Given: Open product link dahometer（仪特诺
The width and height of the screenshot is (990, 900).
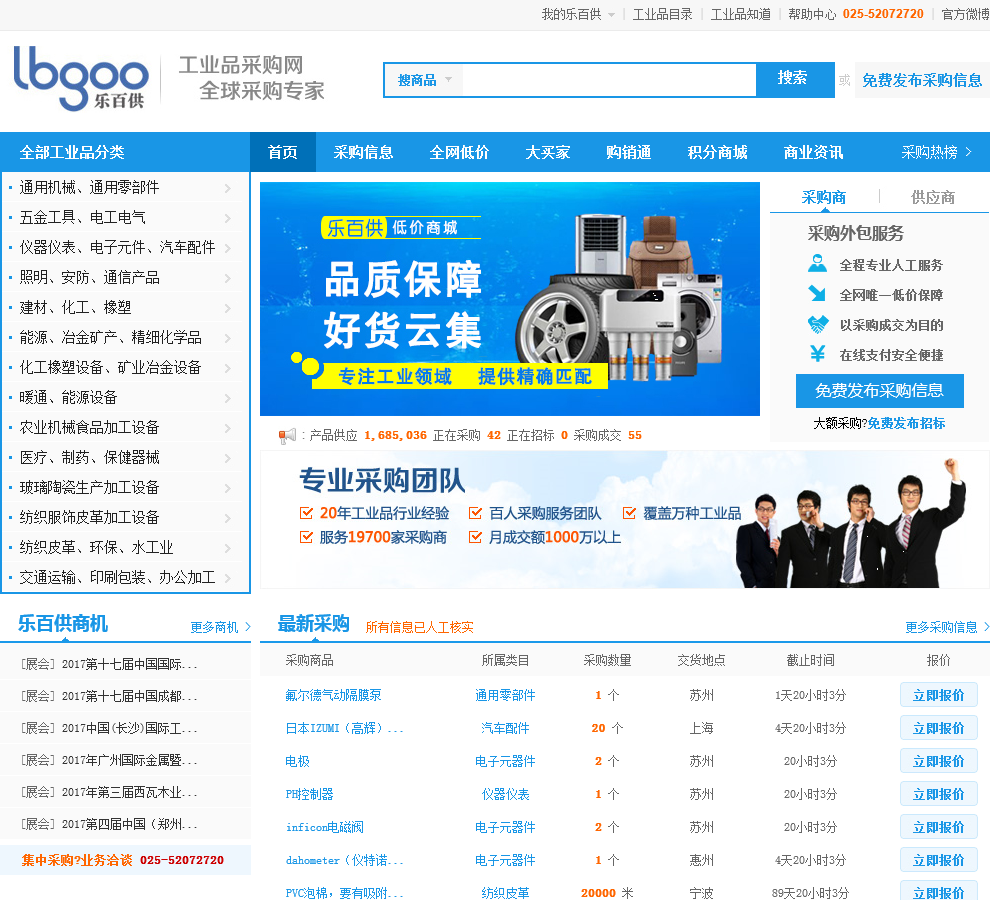Looking at the screenshot, I should pos(344,860).
